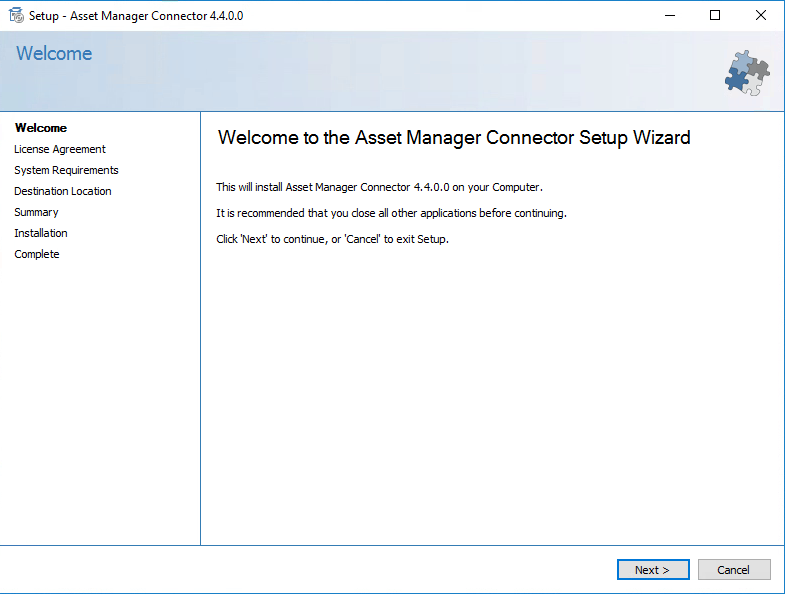
Task: Click the setup installer icon in title bar
Action: (x=16, y=16)
